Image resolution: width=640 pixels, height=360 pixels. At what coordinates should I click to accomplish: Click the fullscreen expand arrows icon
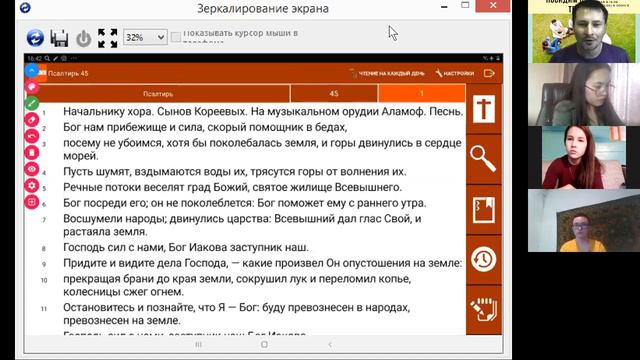click(x=107, y=38)
